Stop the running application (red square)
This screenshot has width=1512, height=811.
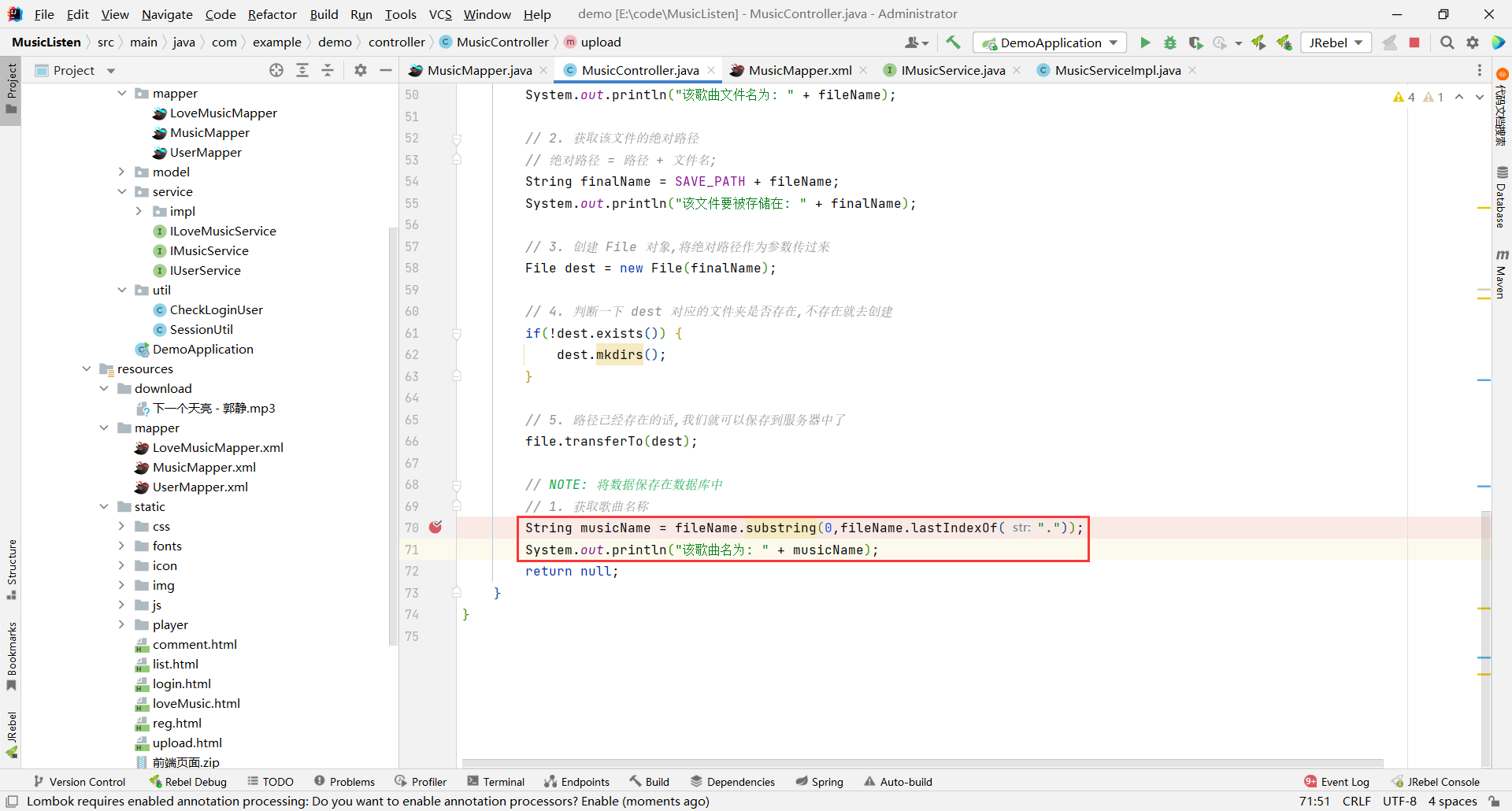pyautogui.click(x=1414, y=43)
